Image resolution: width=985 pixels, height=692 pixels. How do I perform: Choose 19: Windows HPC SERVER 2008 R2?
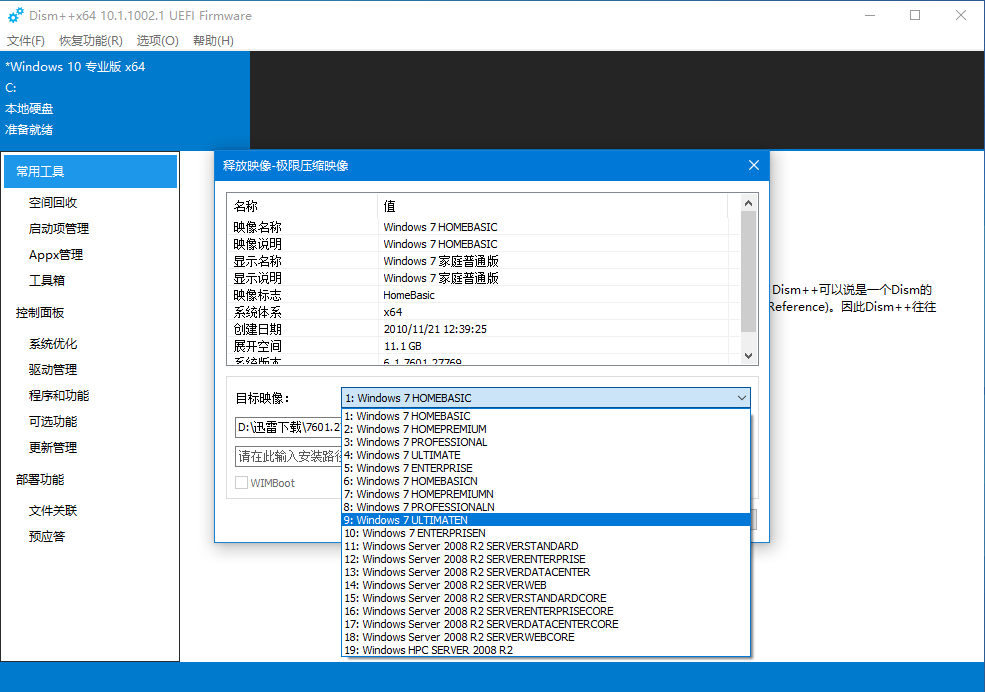click(x=546, y=650)
